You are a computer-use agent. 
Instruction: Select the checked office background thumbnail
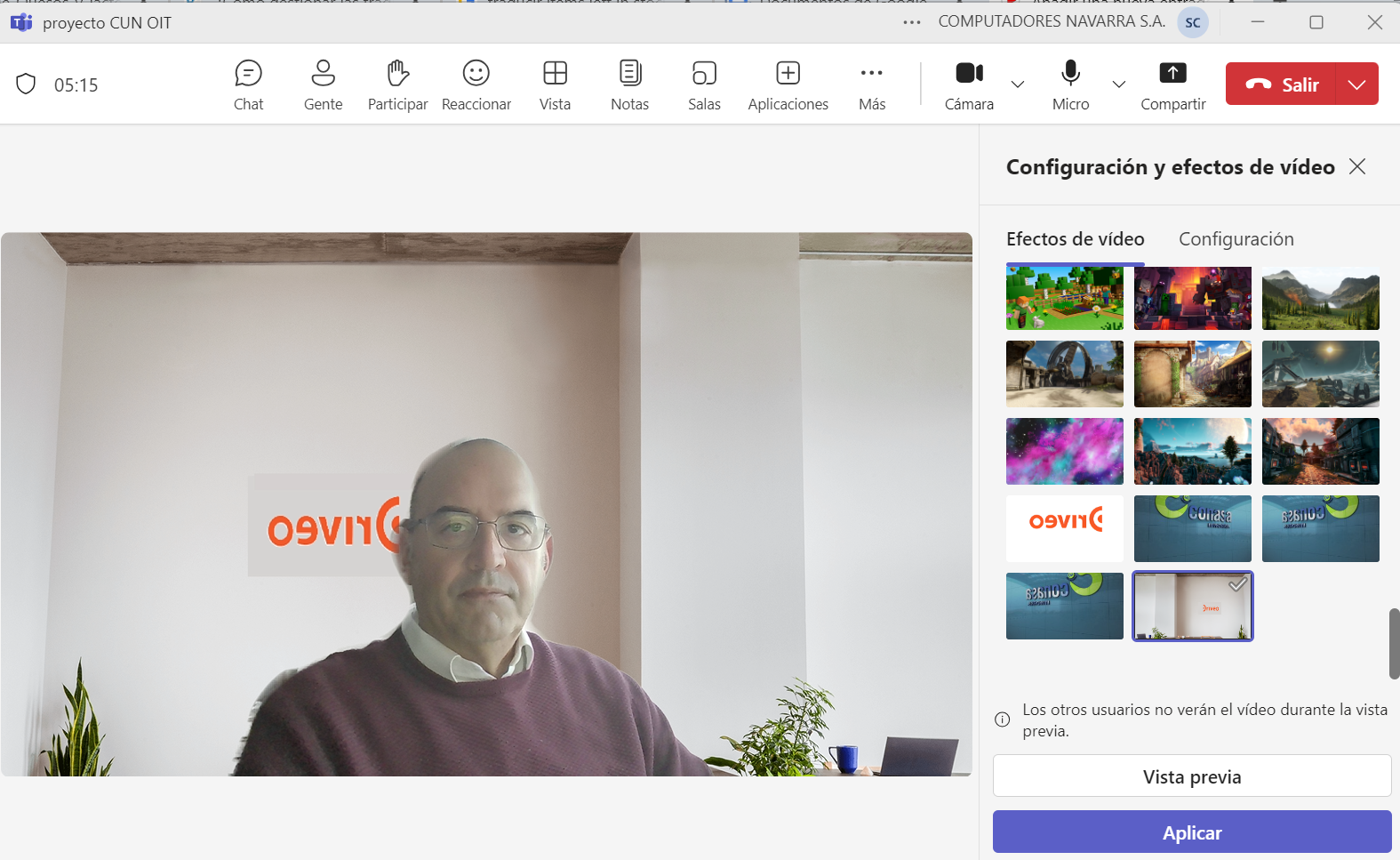1192,607
